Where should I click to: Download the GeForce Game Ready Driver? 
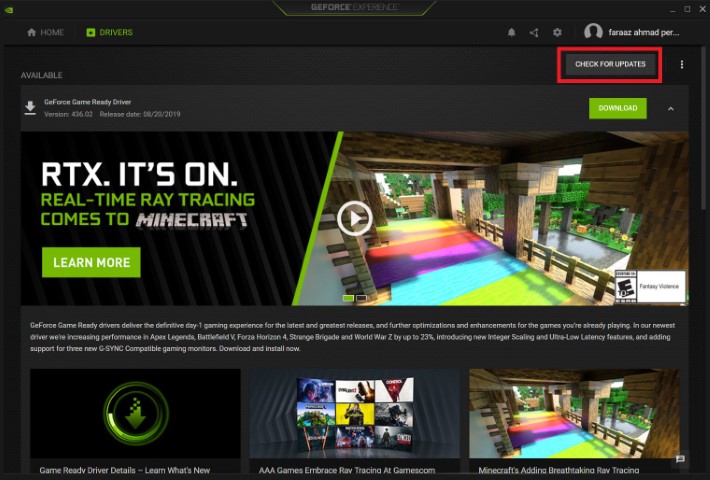(x=618, y=108)
